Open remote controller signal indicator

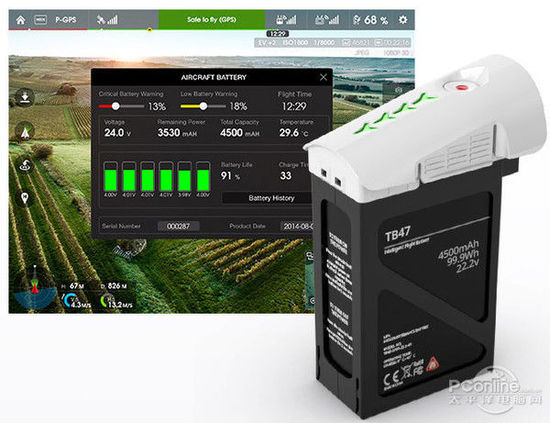[x=286, y=20]
